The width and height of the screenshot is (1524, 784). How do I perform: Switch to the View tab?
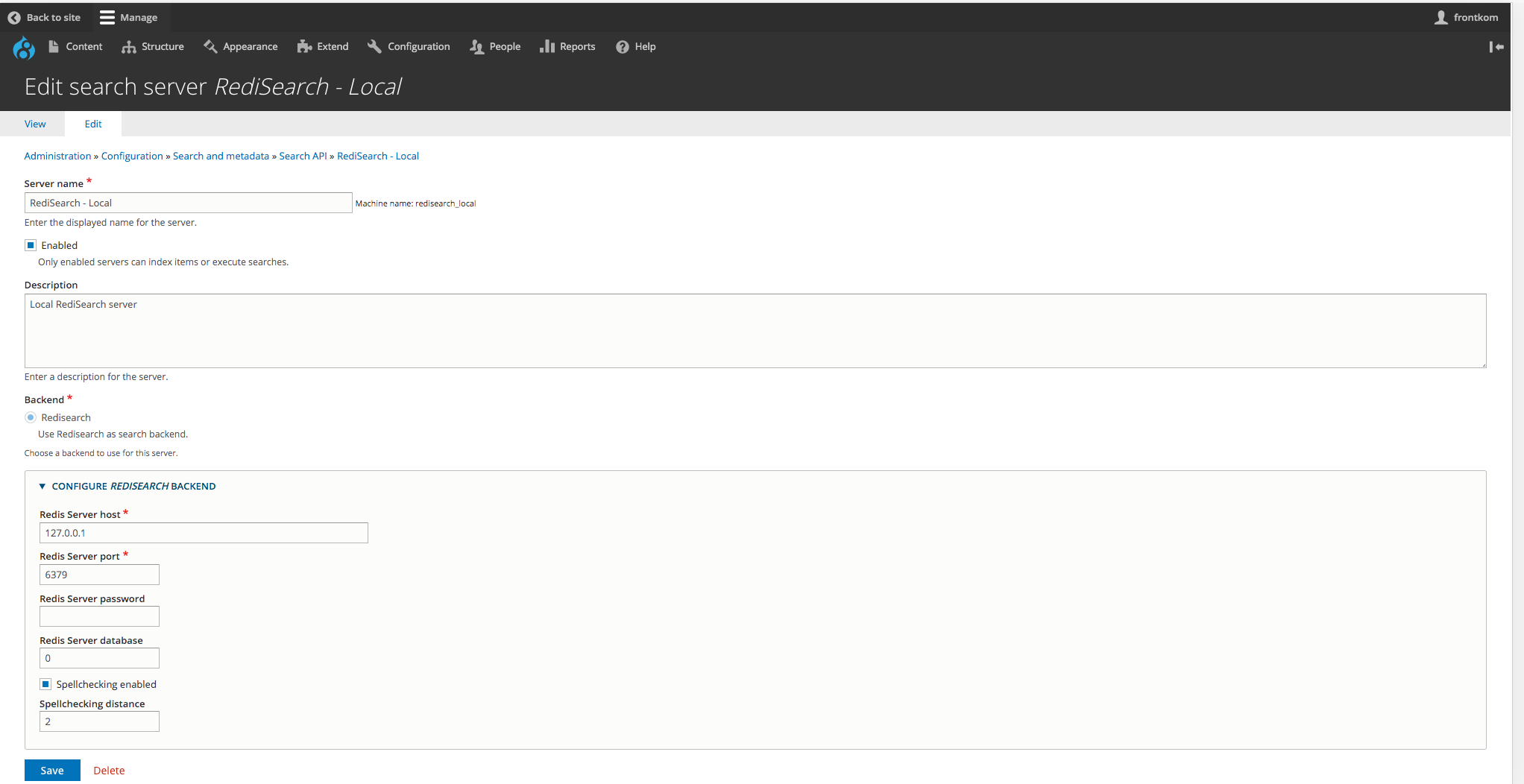[35, 124]
